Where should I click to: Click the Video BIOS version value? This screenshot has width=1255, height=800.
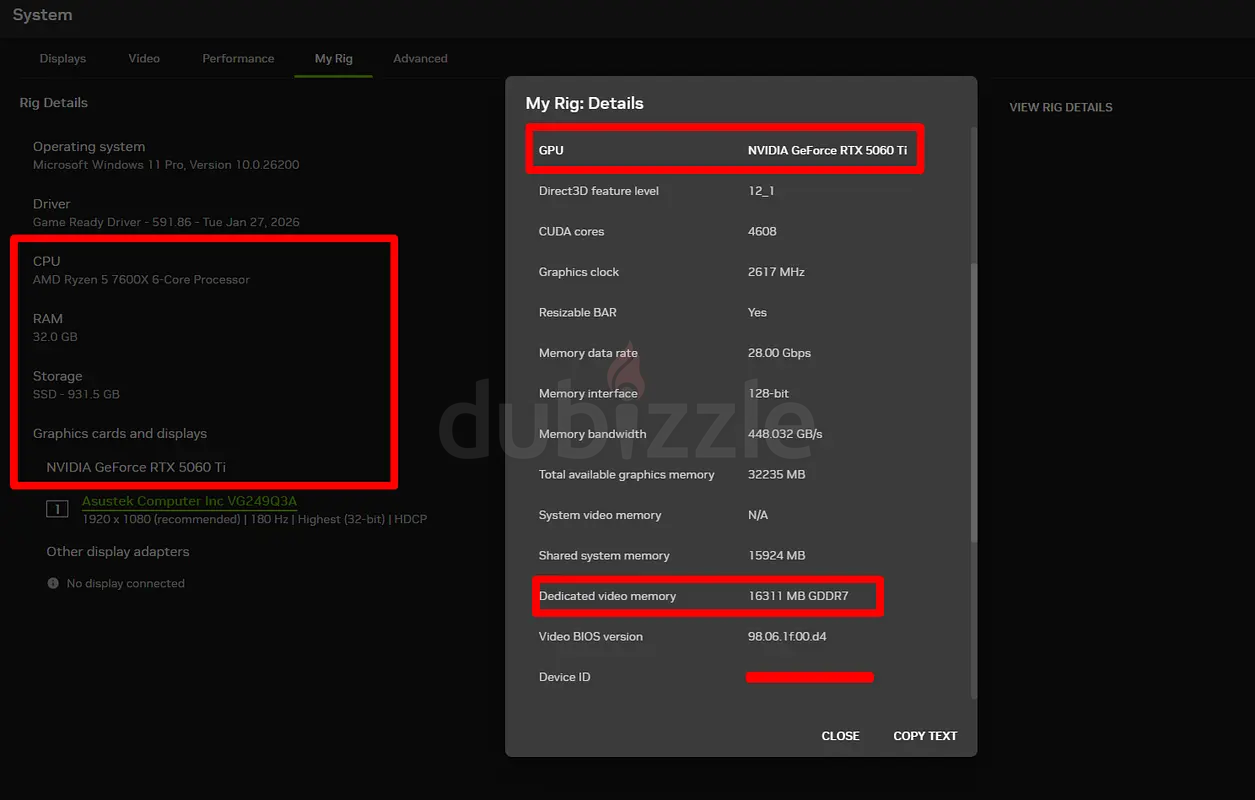(787, 637)
